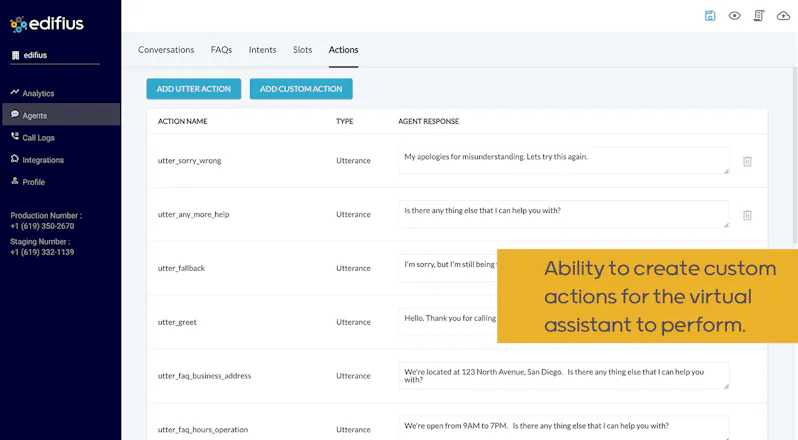Switch to the FAQs tab

pyautogui.click(x=221, y=50)
